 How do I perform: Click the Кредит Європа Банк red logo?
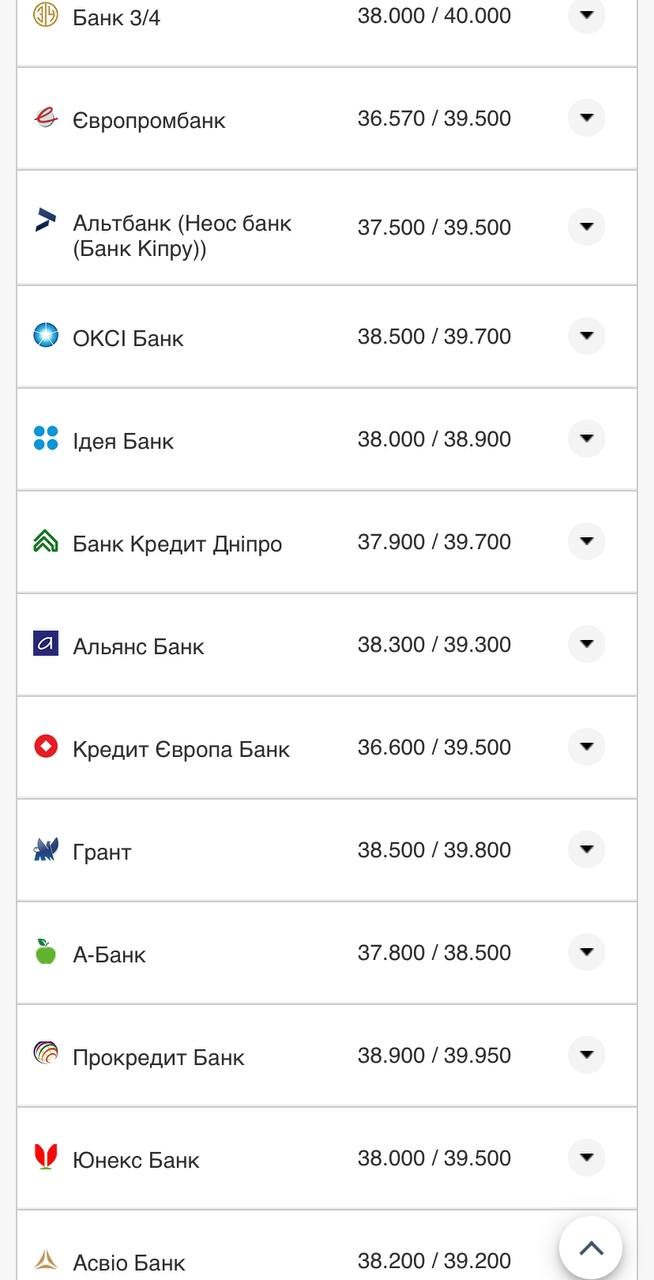tap(46, 747)
